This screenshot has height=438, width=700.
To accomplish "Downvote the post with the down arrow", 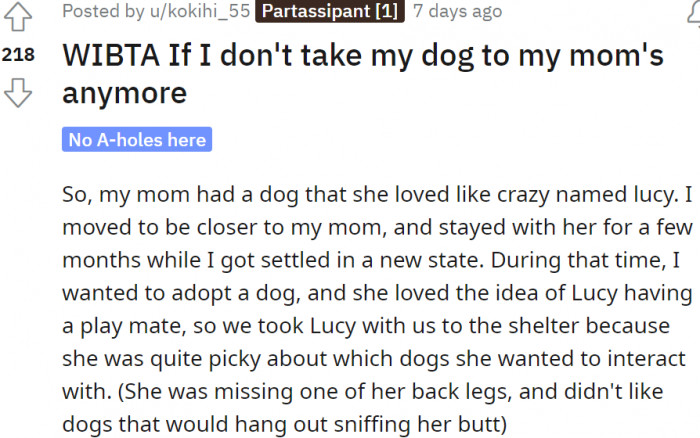I will coord(18,93).
